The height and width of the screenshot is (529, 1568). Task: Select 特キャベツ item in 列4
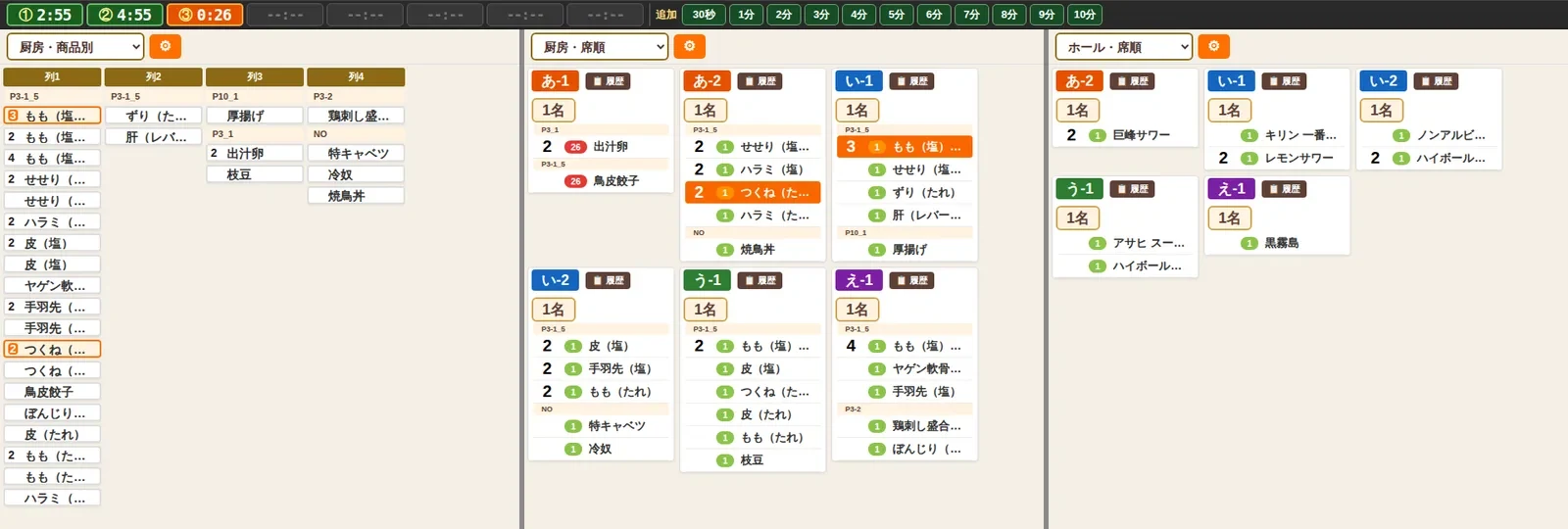356,154
